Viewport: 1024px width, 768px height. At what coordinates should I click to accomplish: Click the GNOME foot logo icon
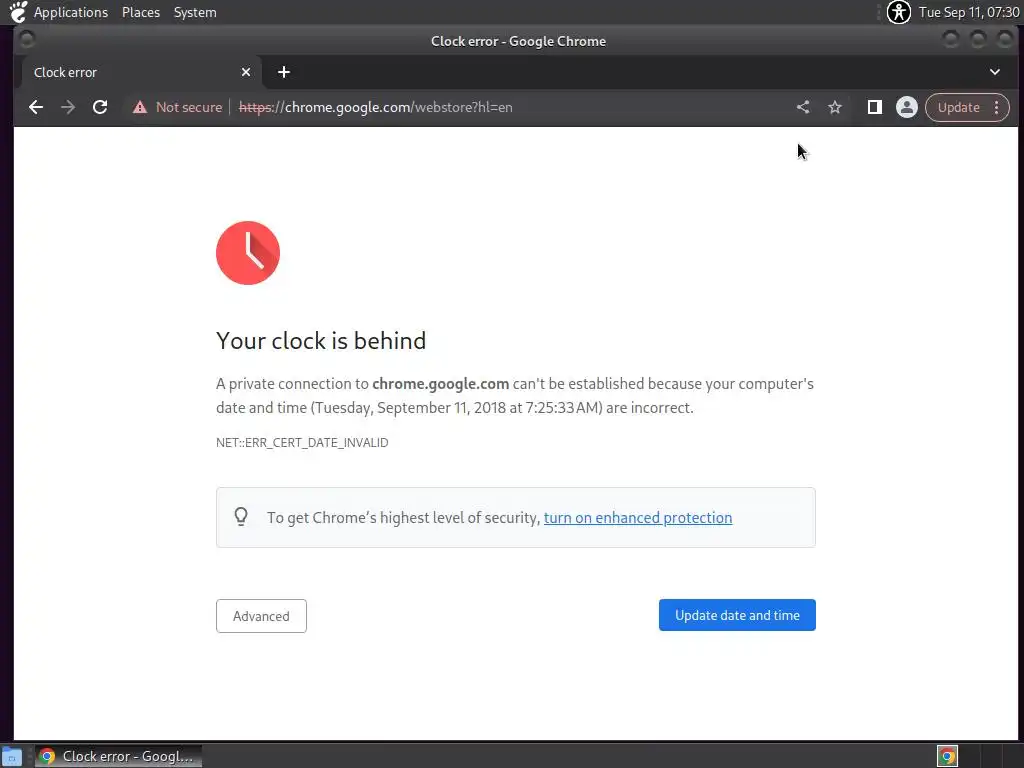pyautogui.click(x=18, y=12)
